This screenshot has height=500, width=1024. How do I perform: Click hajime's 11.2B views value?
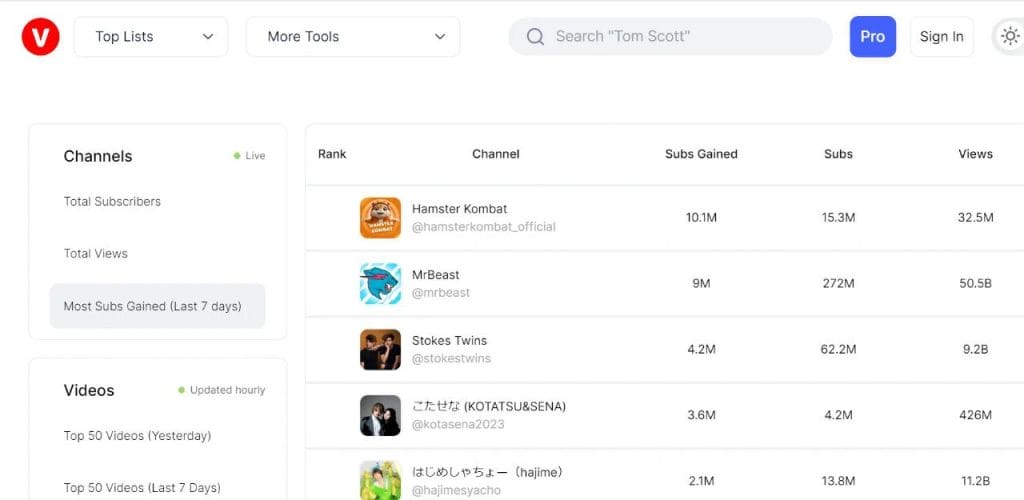(x=976, y=482)
